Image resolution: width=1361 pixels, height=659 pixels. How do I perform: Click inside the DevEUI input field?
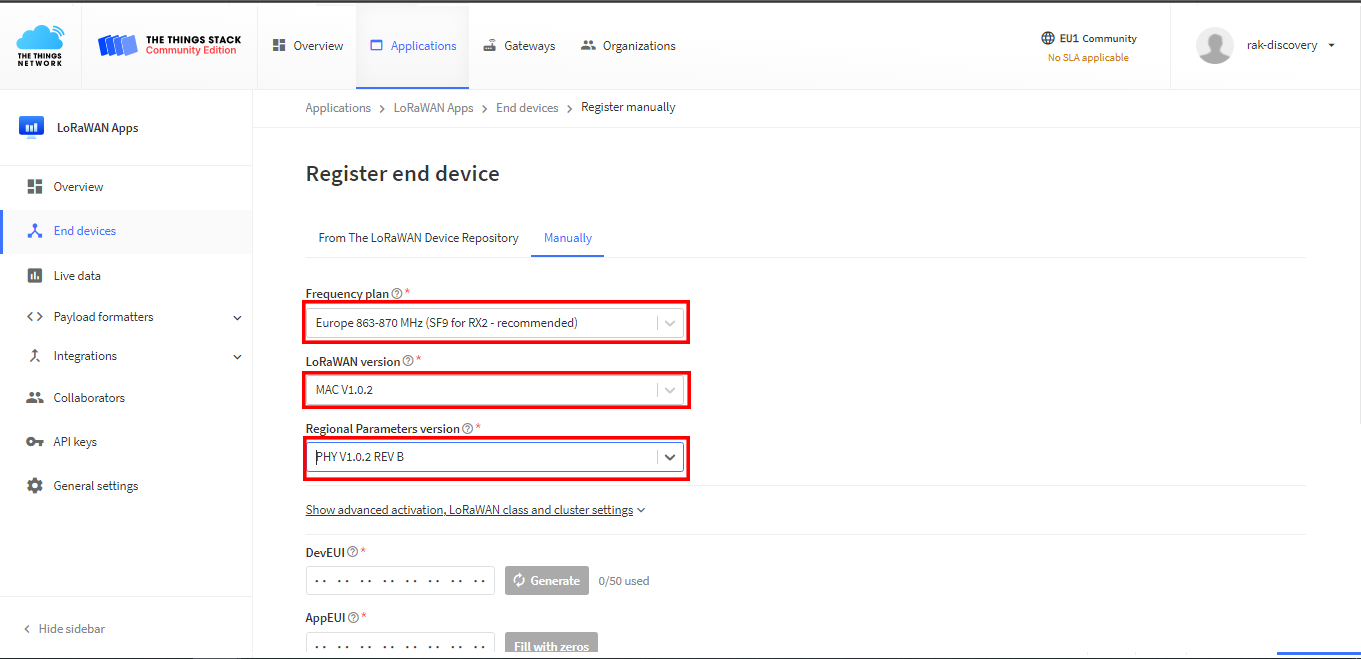(x=400, y=580)
